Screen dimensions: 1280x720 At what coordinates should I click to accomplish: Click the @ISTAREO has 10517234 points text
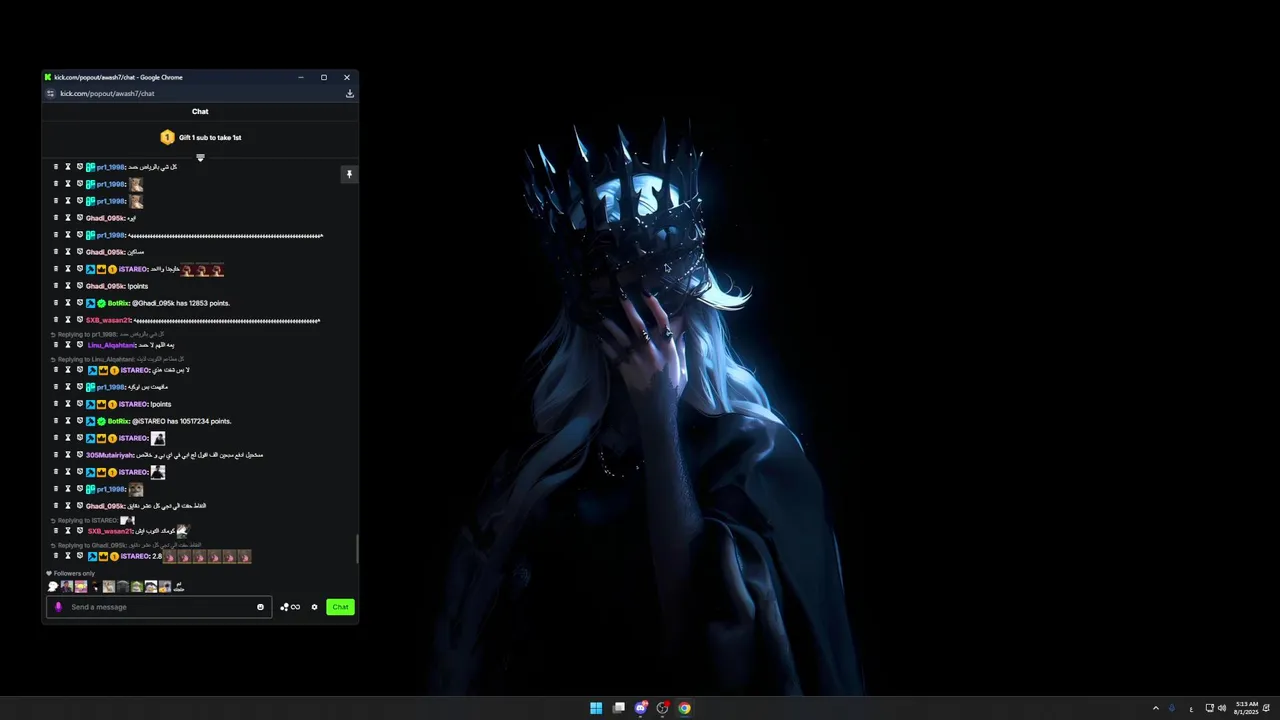(181, 421)
